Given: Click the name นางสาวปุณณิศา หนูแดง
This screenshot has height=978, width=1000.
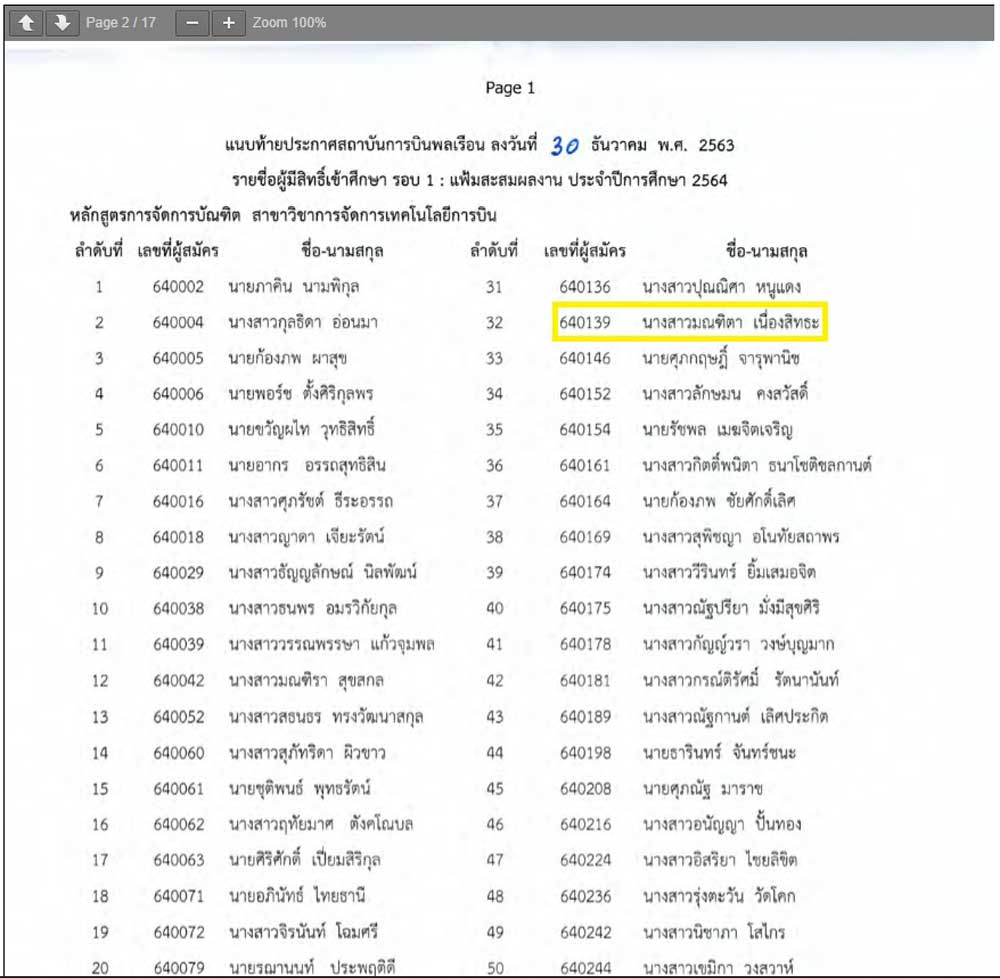Looking at the screenshot, I should 722,287.
